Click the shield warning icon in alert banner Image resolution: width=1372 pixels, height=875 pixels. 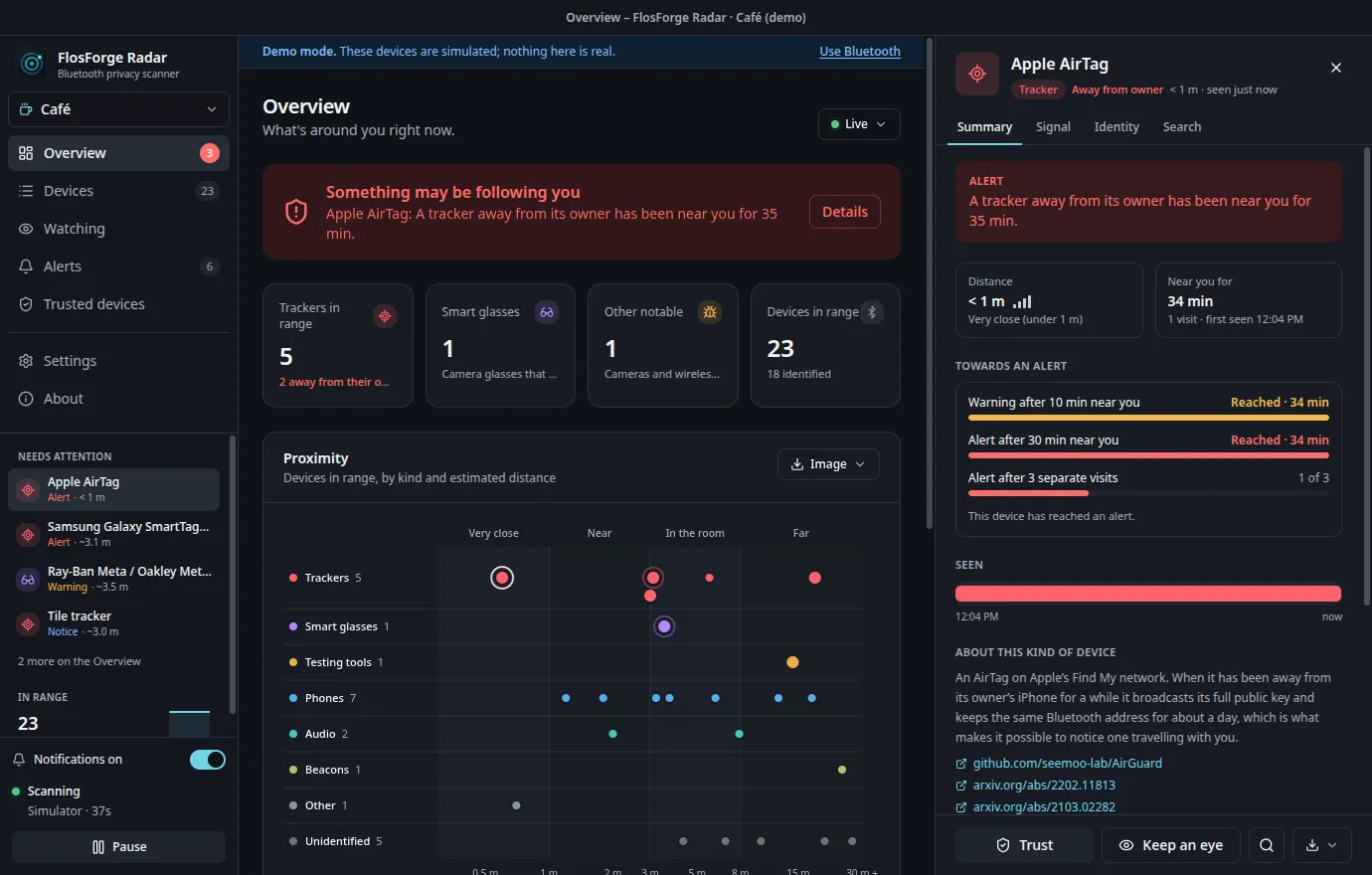point(296,212)
